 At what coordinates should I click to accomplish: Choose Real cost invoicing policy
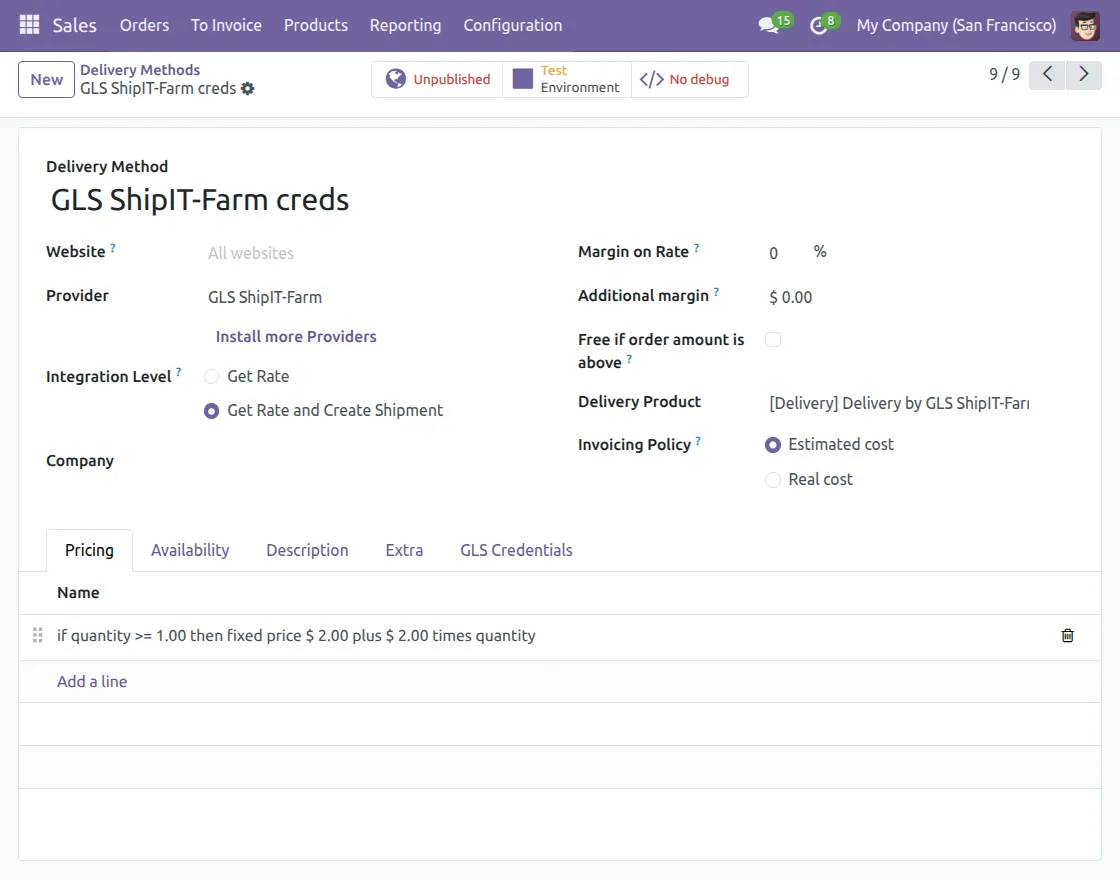[x=773, y=480]
